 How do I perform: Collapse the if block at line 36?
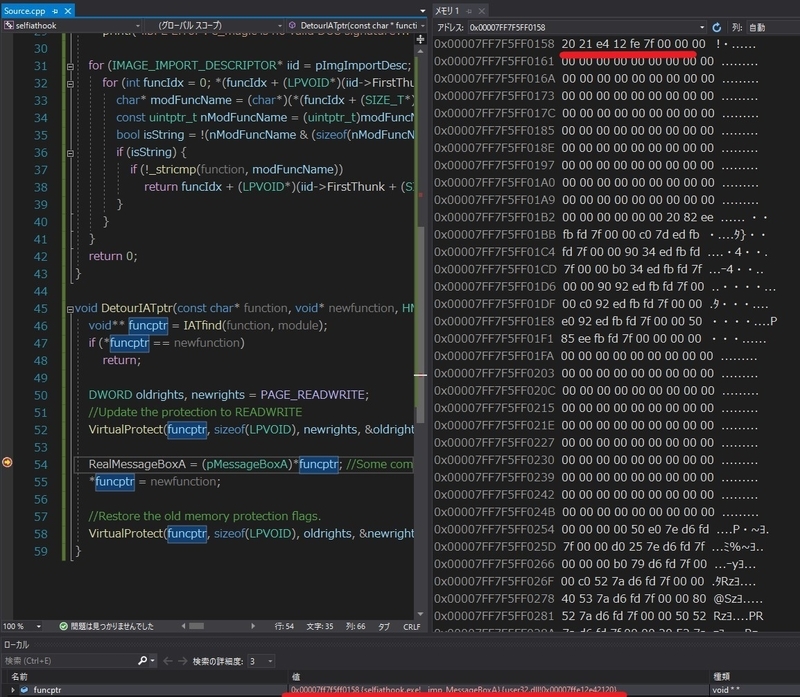(70, 153)
